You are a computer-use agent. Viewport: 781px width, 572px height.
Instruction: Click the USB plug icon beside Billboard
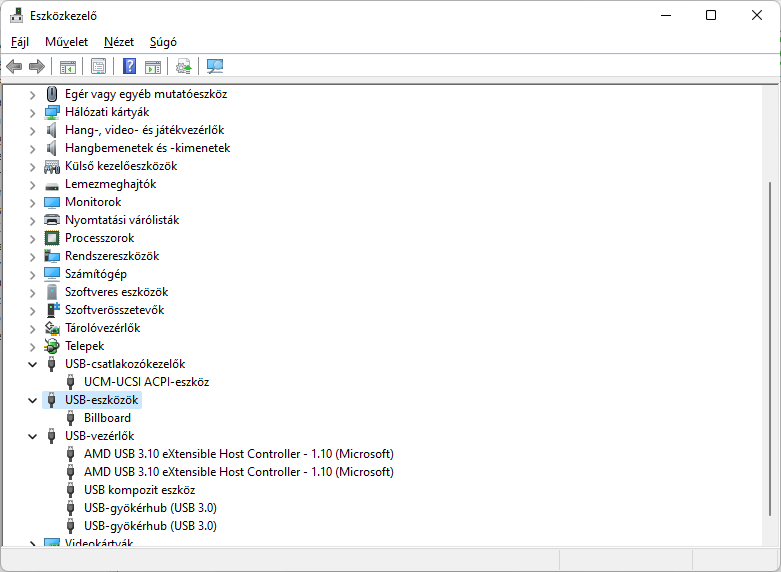(x=70, y=418)
